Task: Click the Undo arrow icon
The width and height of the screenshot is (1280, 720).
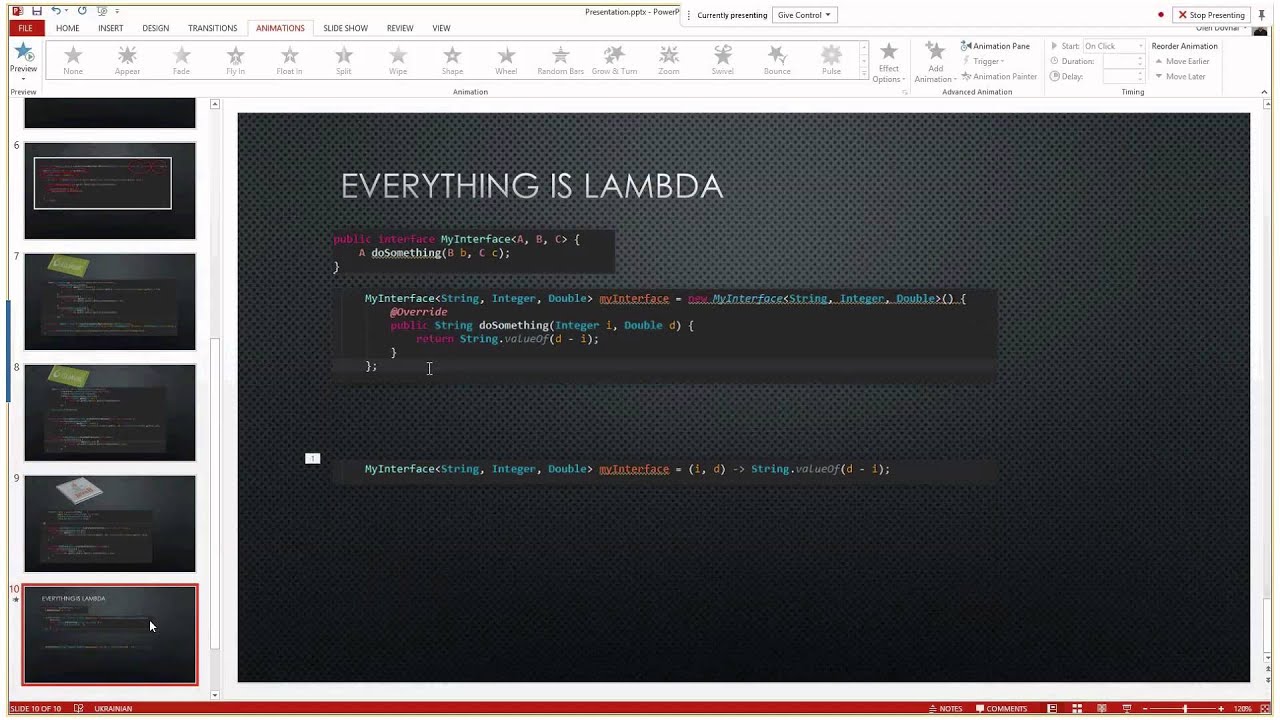Action: (56, 11)
